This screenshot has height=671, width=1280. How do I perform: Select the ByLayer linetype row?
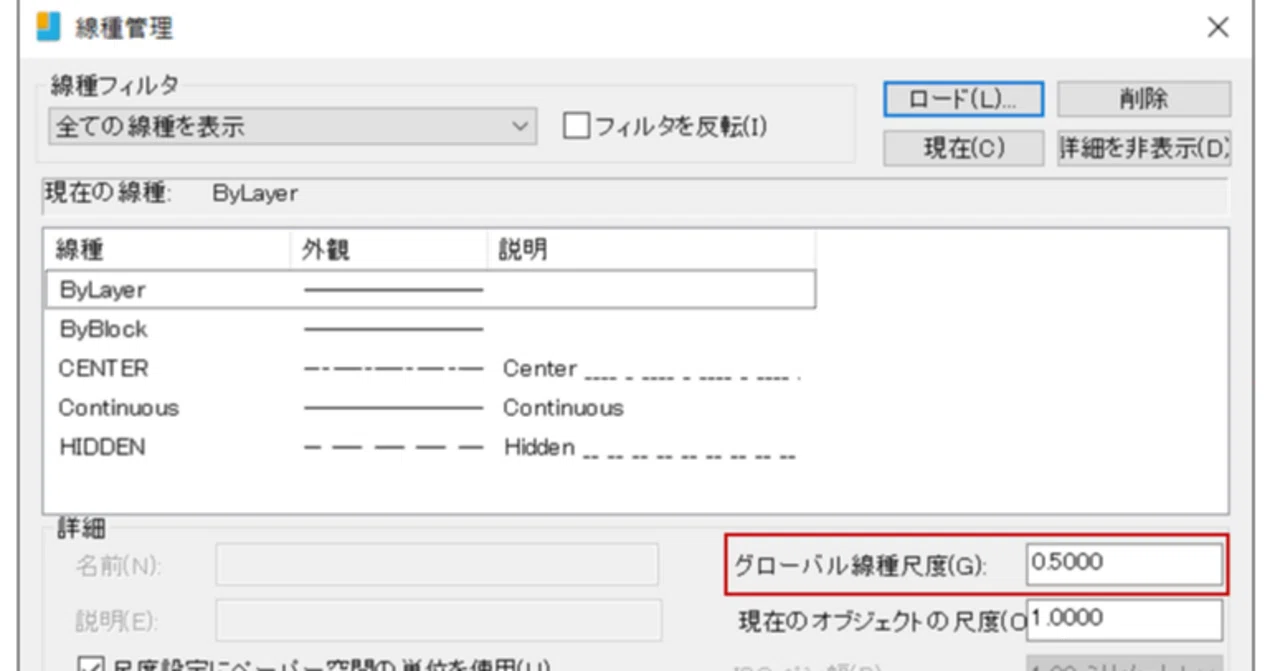[x=431, y=290]
